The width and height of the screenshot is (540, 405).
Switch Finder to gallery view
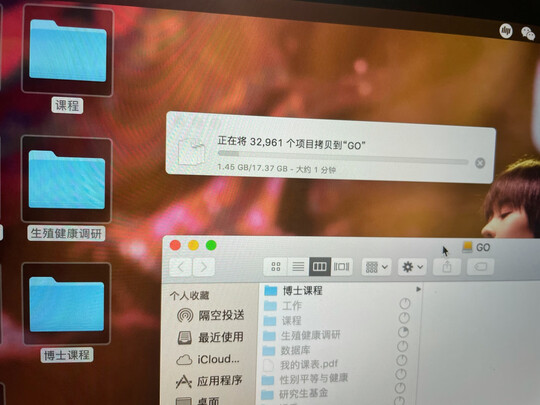(x=342, y=267)
